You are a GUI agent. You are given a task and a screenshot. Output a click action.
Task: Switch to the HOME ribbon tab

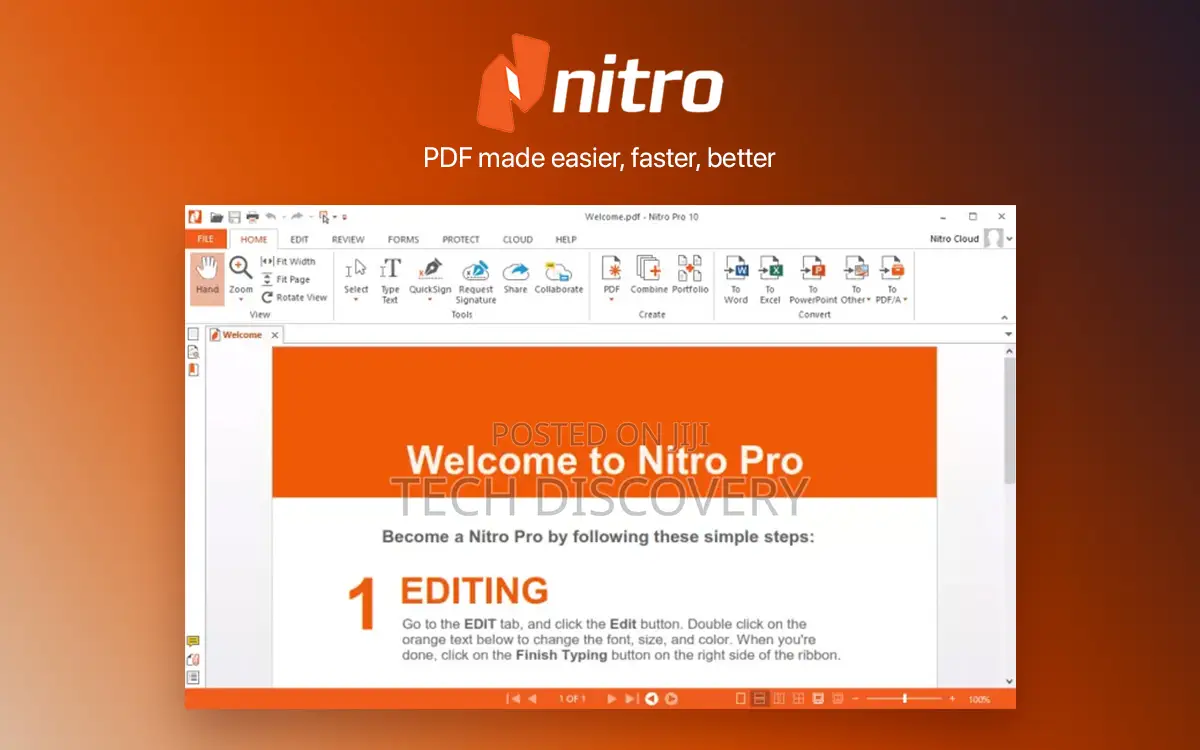(x=254, y=239)
